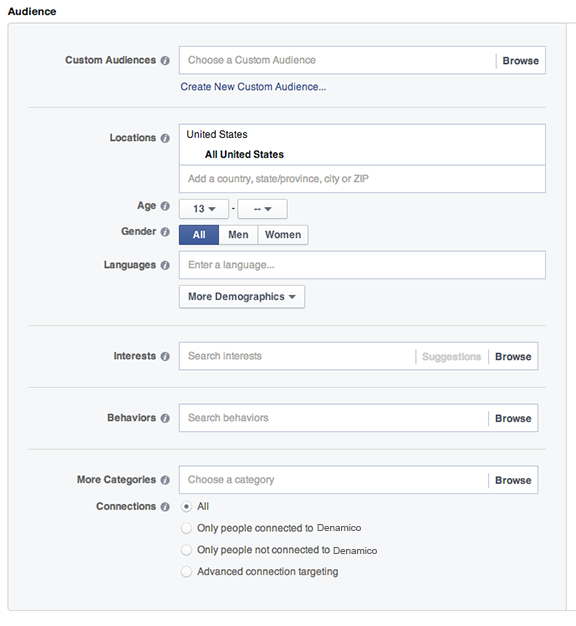This screenshot has width=576, height=626.
Task: Open the maximum age dropdown
Action: click(x=262, y=209)
